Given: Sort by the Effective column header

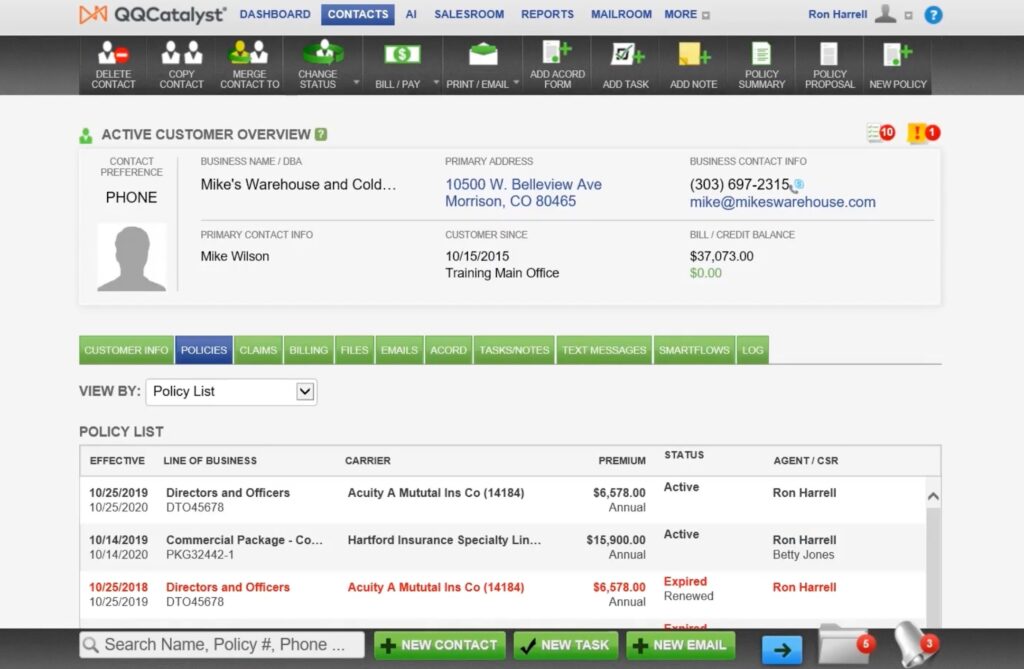Looking at the screenshot, I should [117, 461].
